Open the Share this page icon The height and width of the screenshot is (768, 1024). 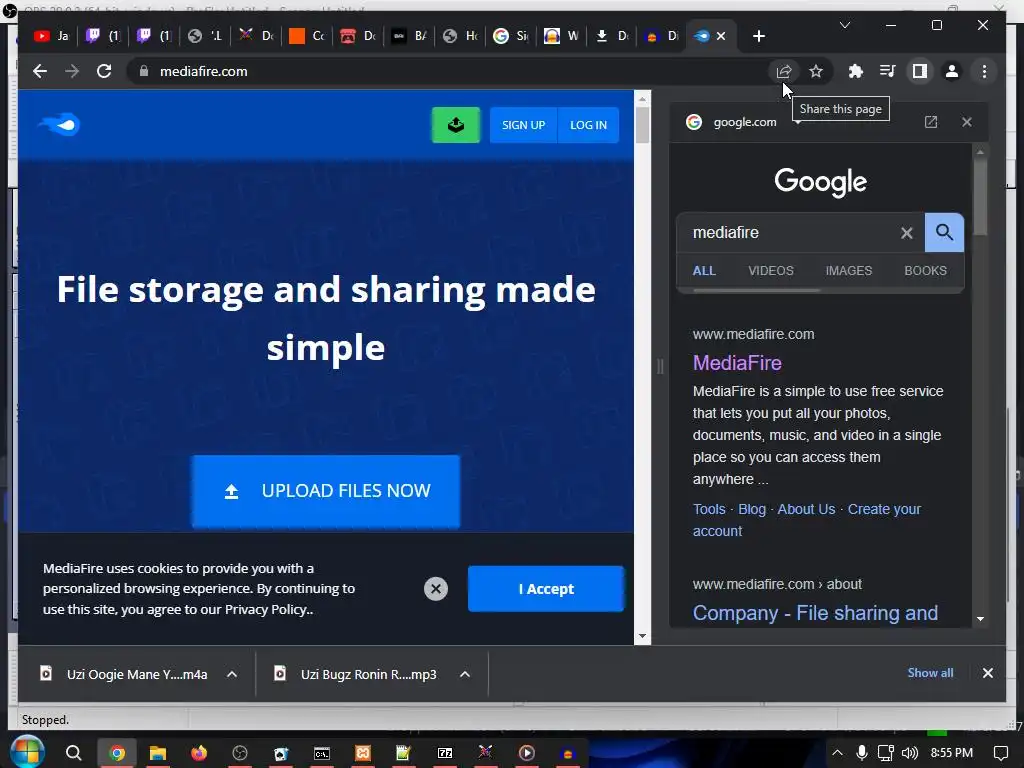(784, 71)
